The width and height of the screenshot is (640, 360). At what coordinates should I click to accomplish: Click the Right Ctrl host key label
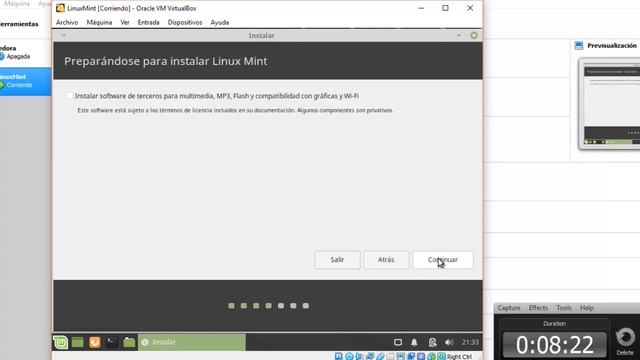[459, 356]
